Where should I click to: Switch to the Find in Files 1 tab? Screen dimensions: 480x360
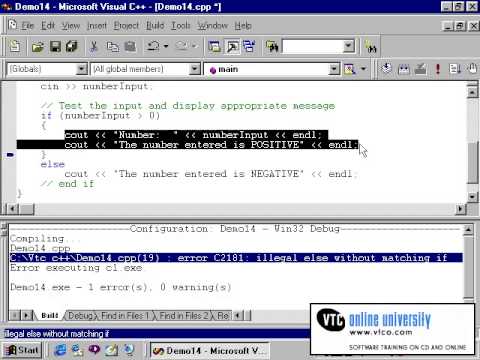pyautogui.click(x=125, y=315)
